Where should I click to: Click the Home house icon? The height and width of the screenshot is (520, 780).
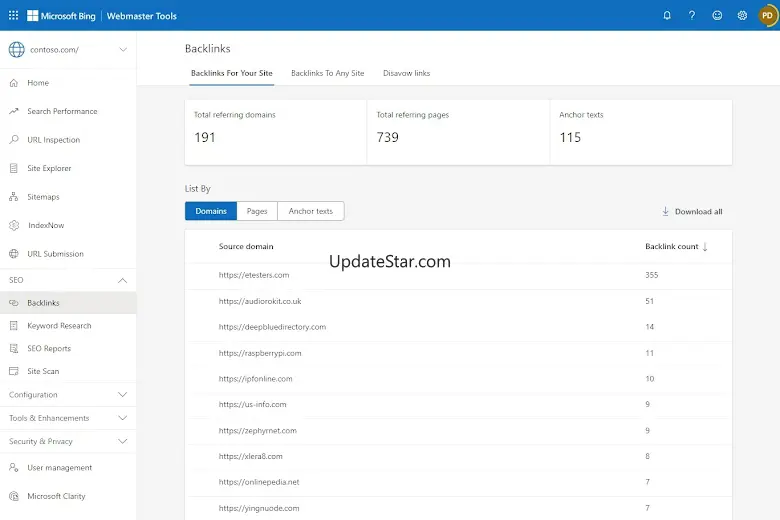(14, 83)
